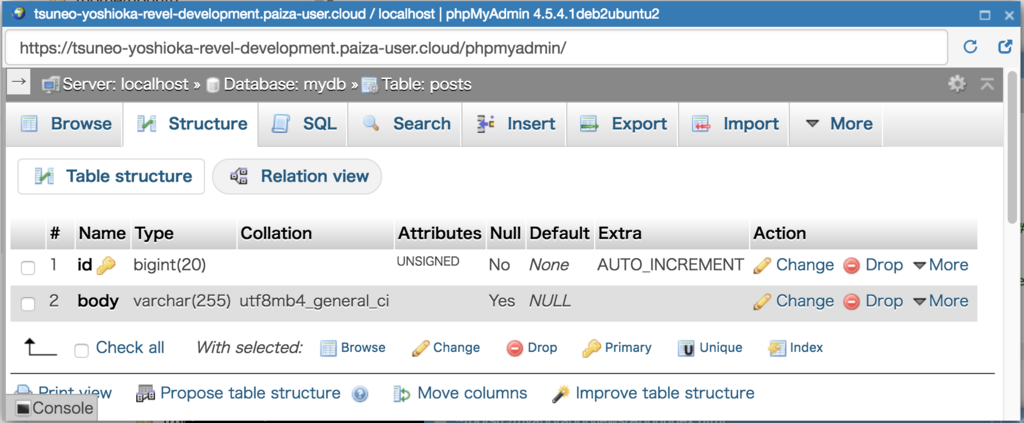This screenshot has width=1024, height=423.
Task: Tick the Check all checkbox
Action: pos(82,351)
